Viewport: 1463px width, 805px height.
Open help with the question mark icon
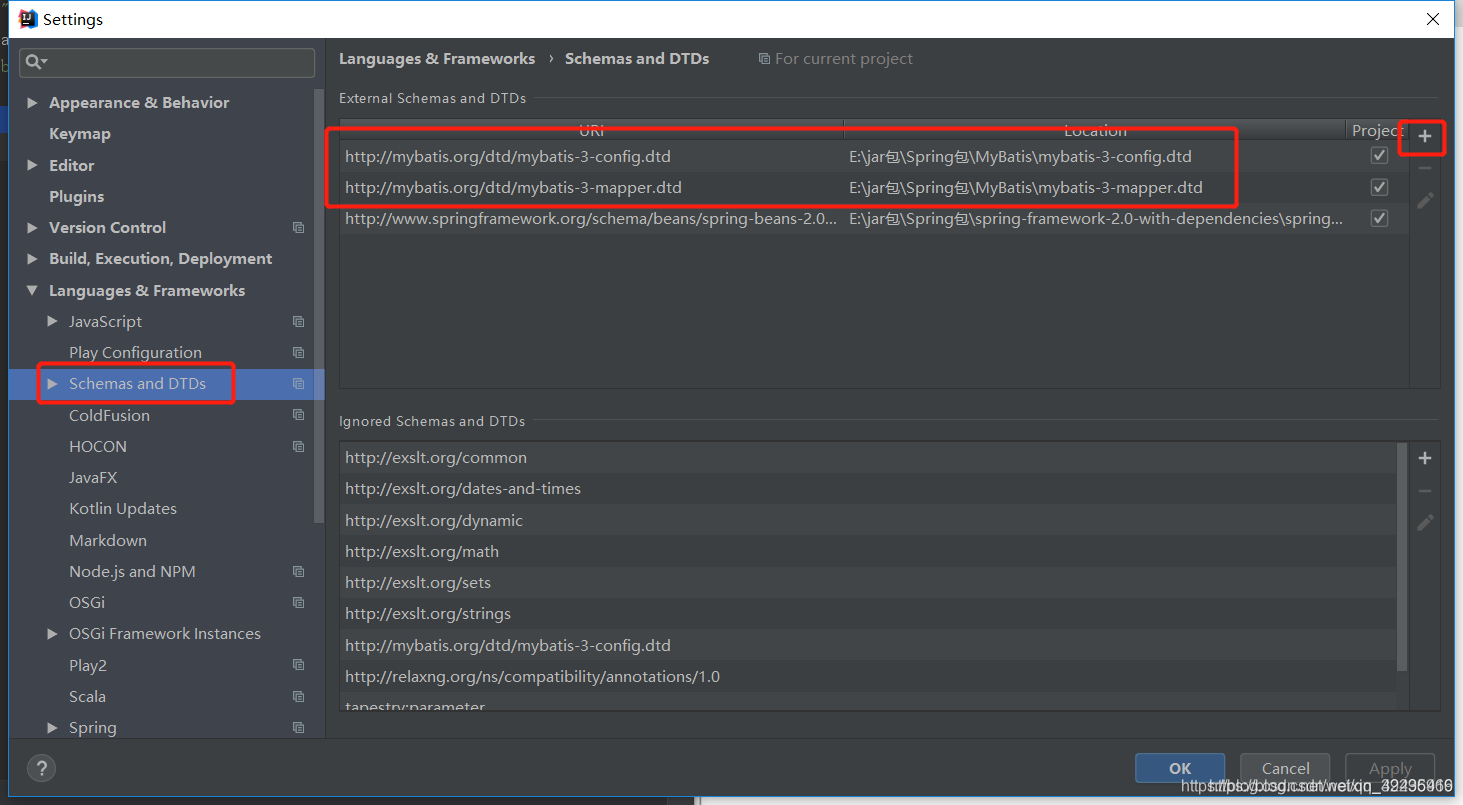point(41,768)
